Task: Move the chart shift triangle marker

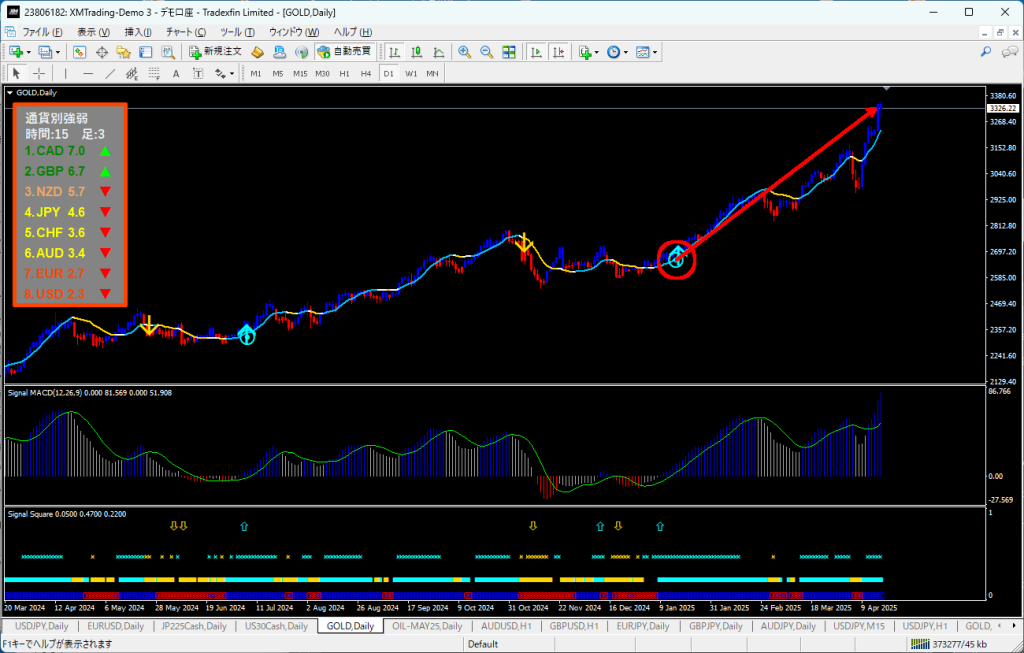Action: 886,88
